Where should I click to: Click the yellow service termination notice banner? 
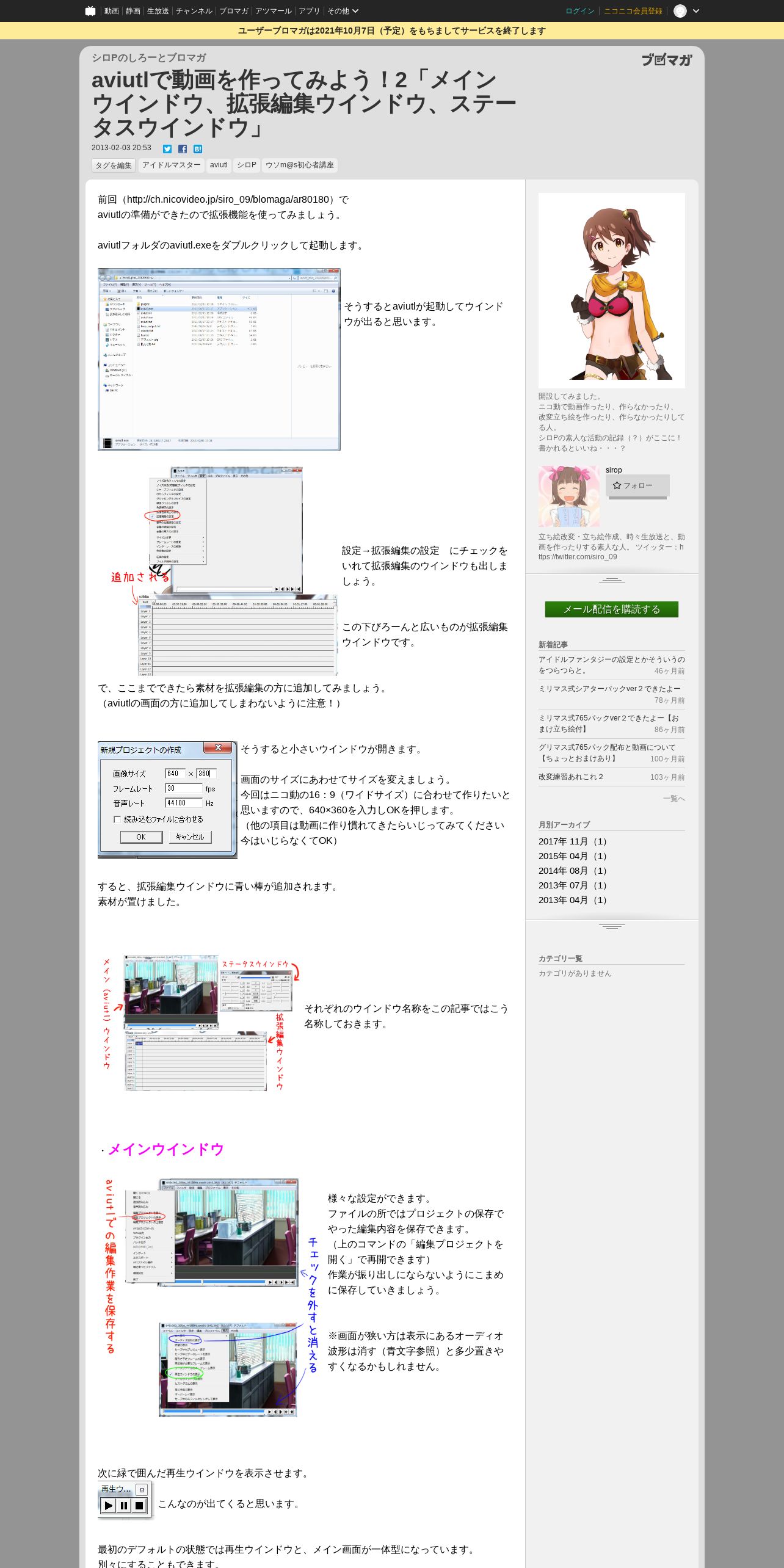pyautogui.click(x=392, y=31)
